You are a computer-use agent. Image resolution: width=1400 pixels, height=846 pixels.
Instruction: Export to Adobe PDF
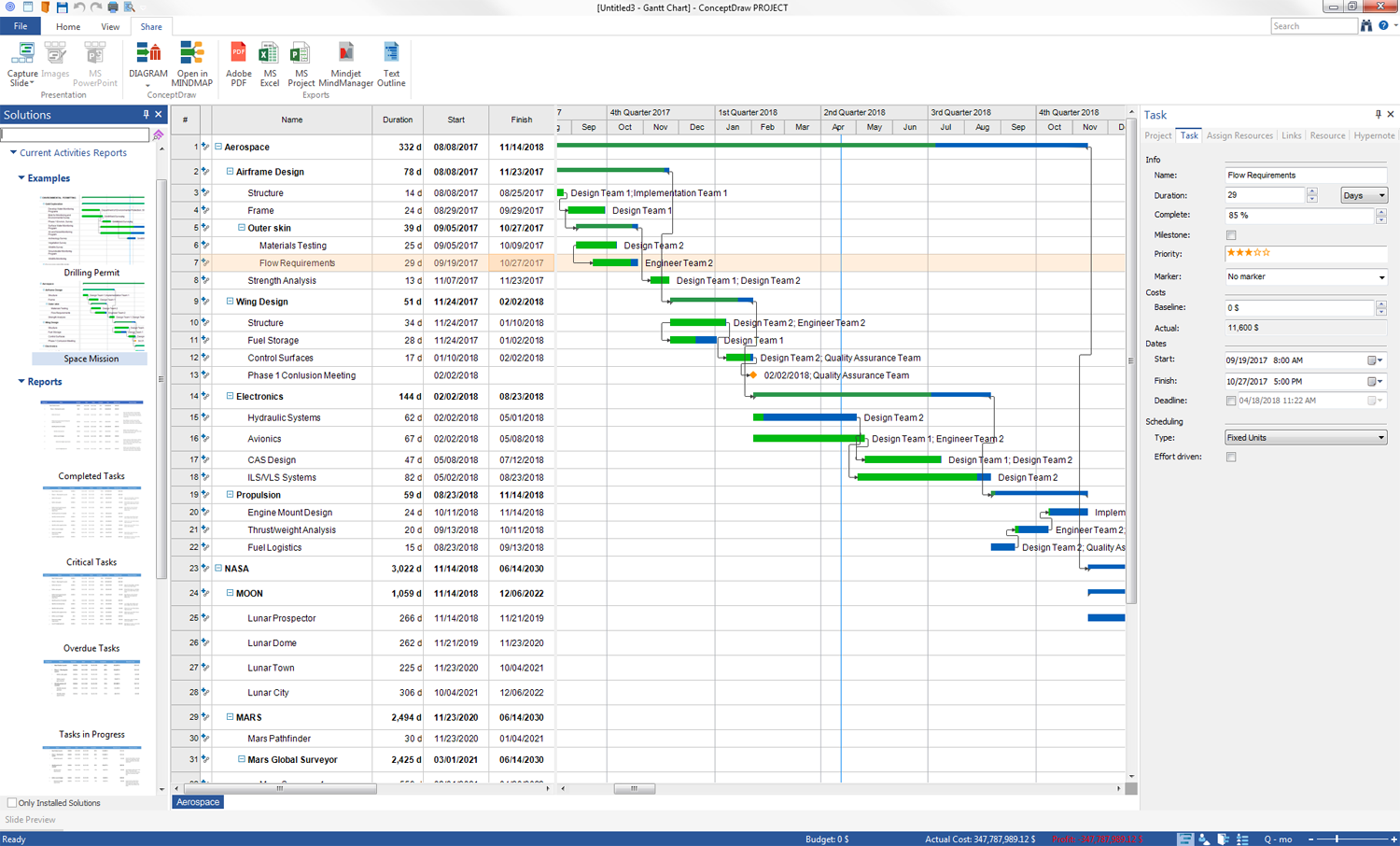tap(238, 58)
